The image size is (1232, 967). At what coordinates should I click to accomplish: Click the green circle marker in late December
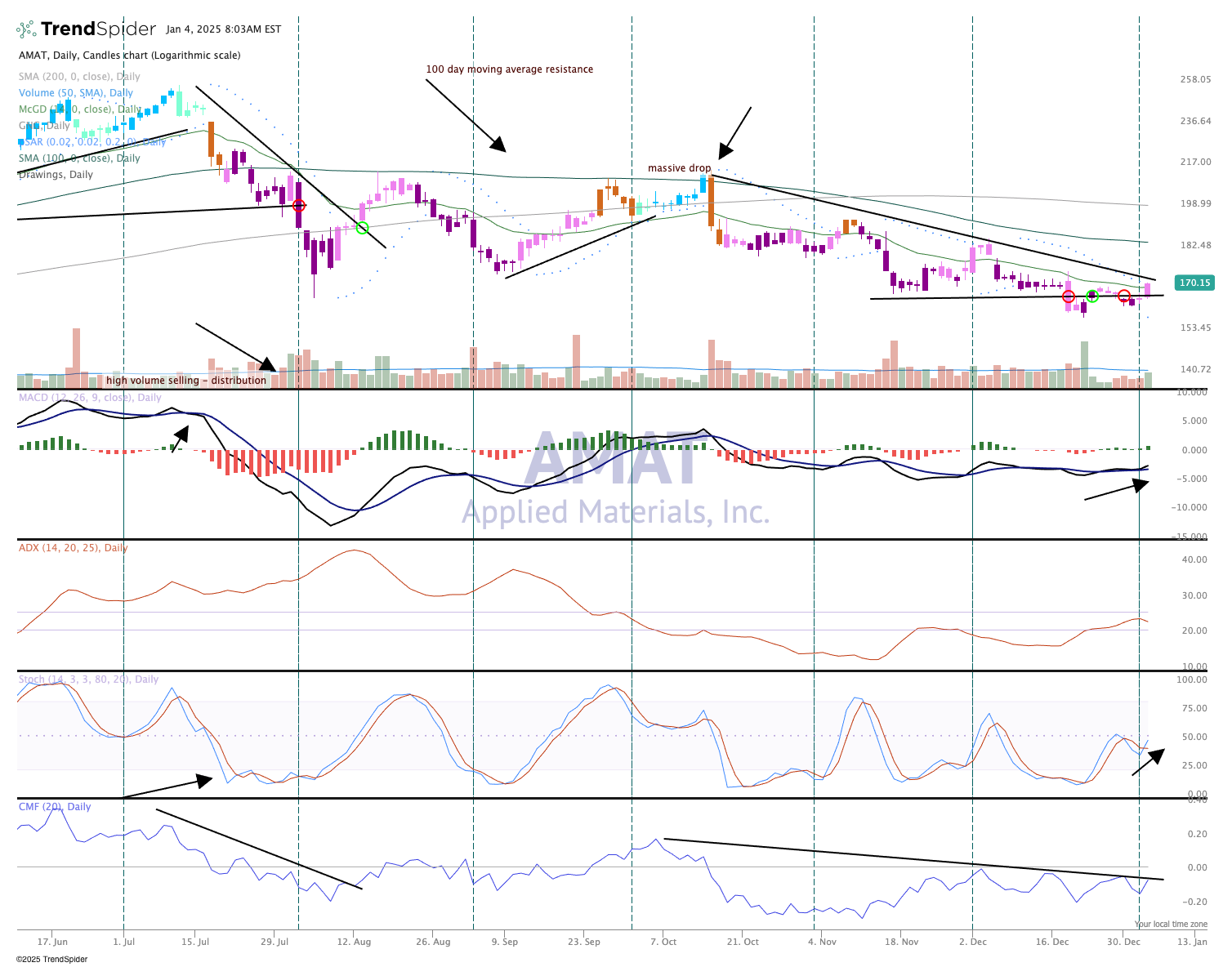click(x=1092, y=296)
